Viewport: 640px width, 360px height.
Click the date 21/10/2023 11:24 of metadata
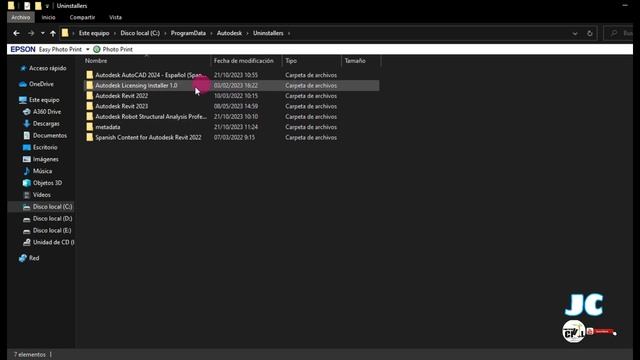tap(236, 127)
